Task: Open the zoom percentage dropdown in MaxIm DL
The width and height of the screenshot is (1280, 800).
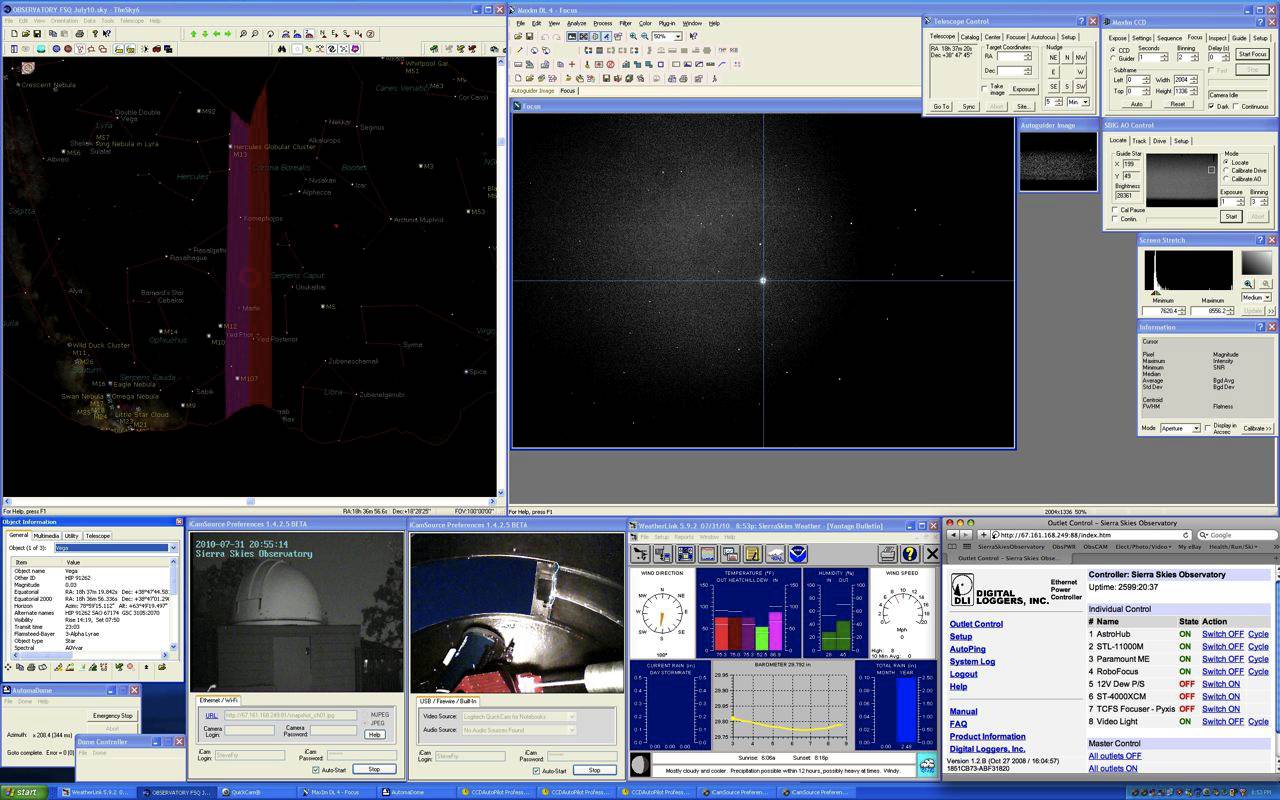Action: [678, 36]
